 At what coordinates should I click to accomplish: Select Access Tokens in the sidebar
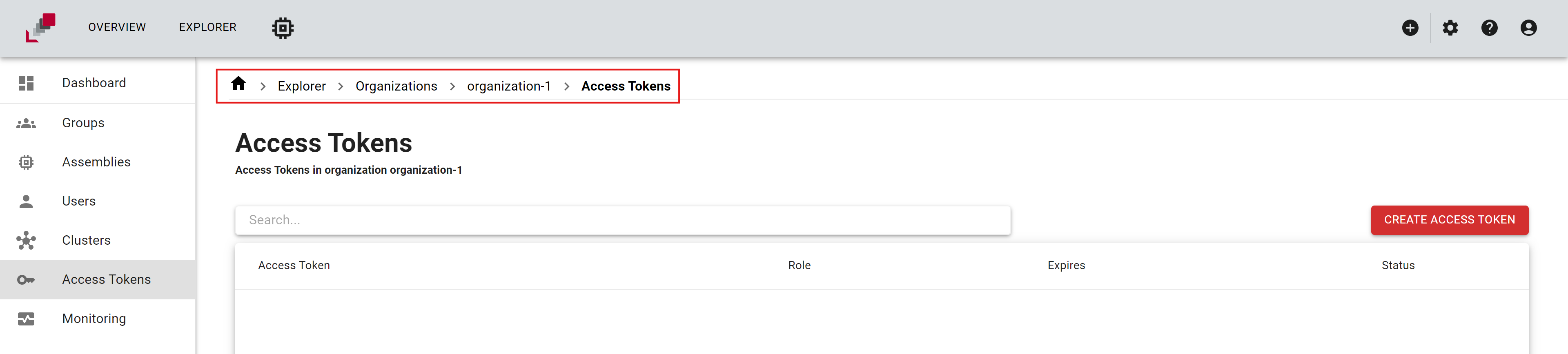[x=98, y=280]
